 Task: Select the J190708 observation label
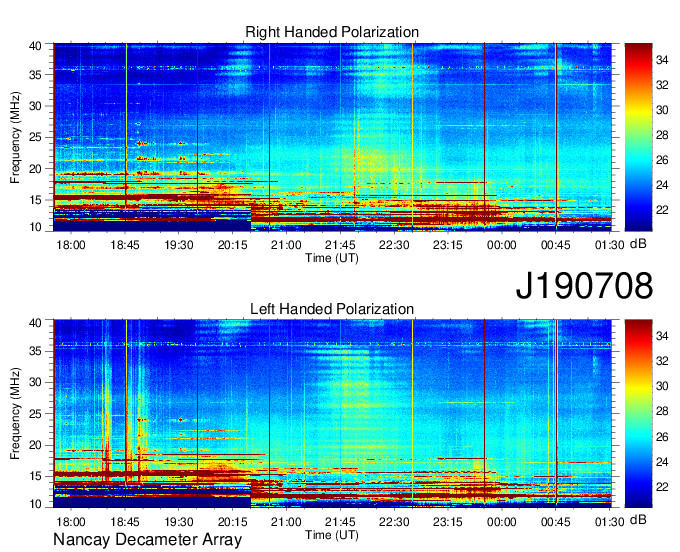[584, 286]
